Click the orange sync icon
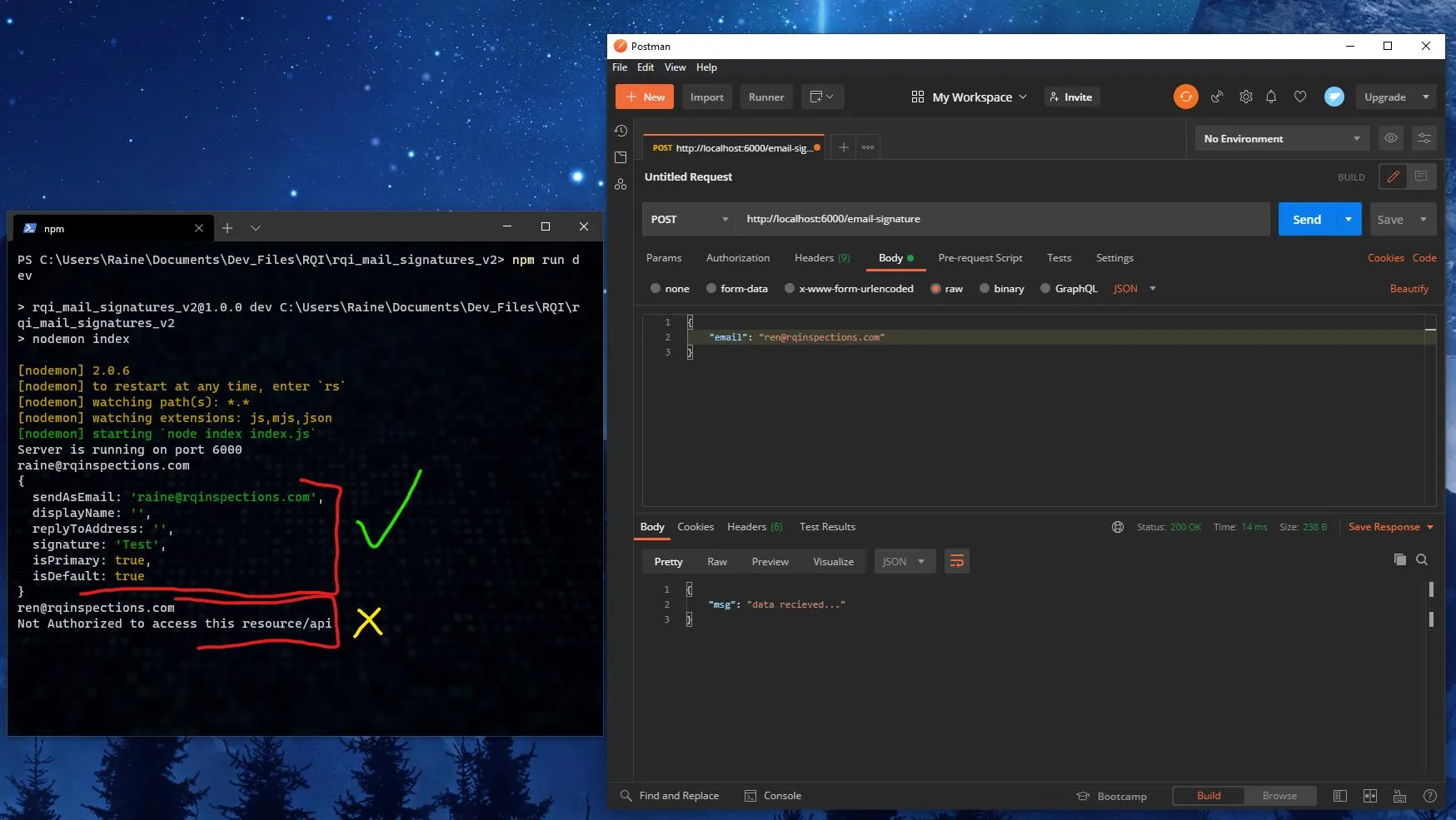 click(1185, 97)
